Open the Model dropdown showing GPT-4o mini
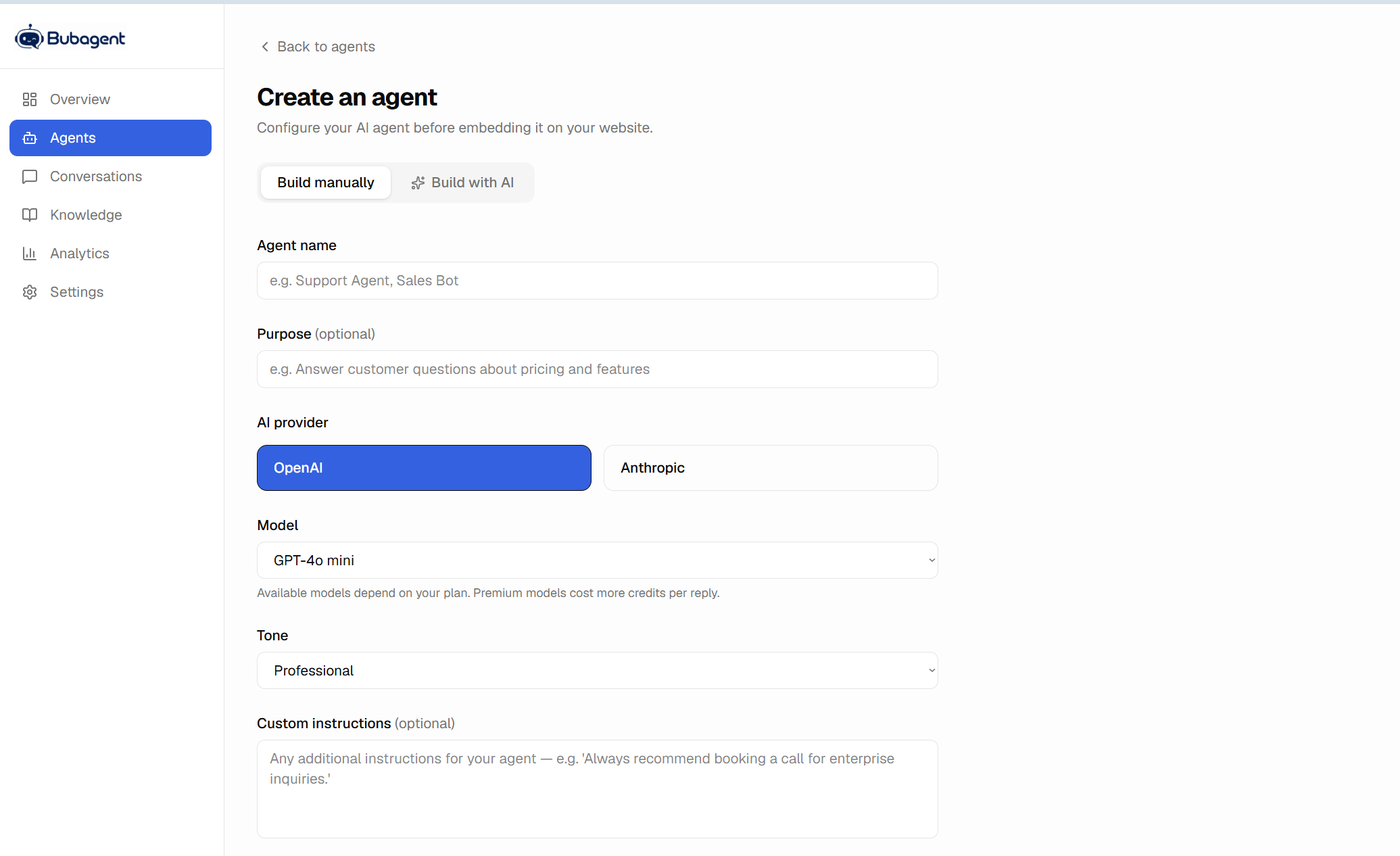The width and height of the screenshot is (1400, 856). (x=598, y=561)
